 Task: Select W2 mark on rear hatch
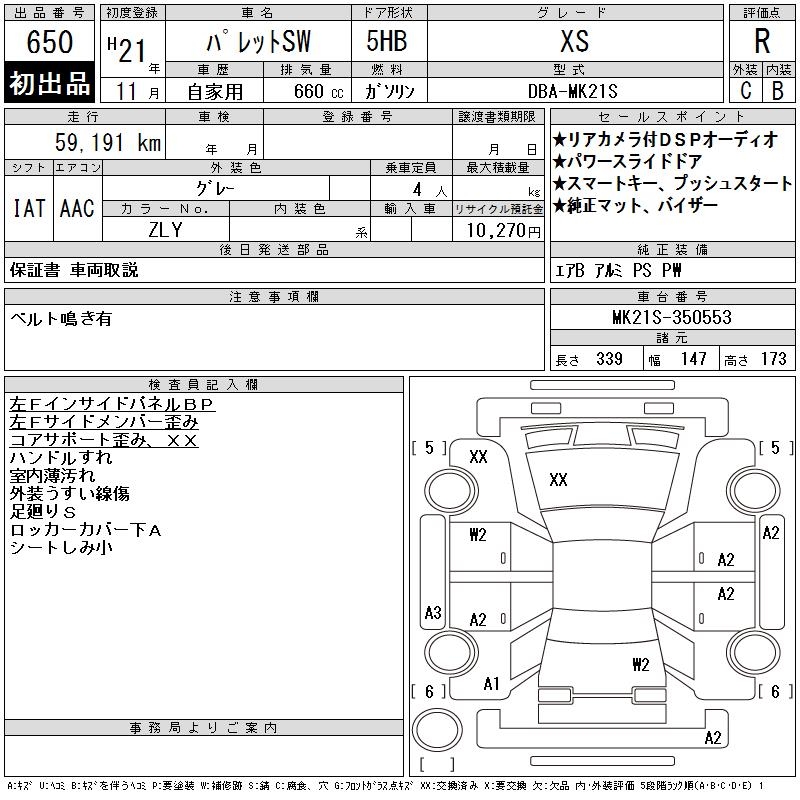coord(640,664)
